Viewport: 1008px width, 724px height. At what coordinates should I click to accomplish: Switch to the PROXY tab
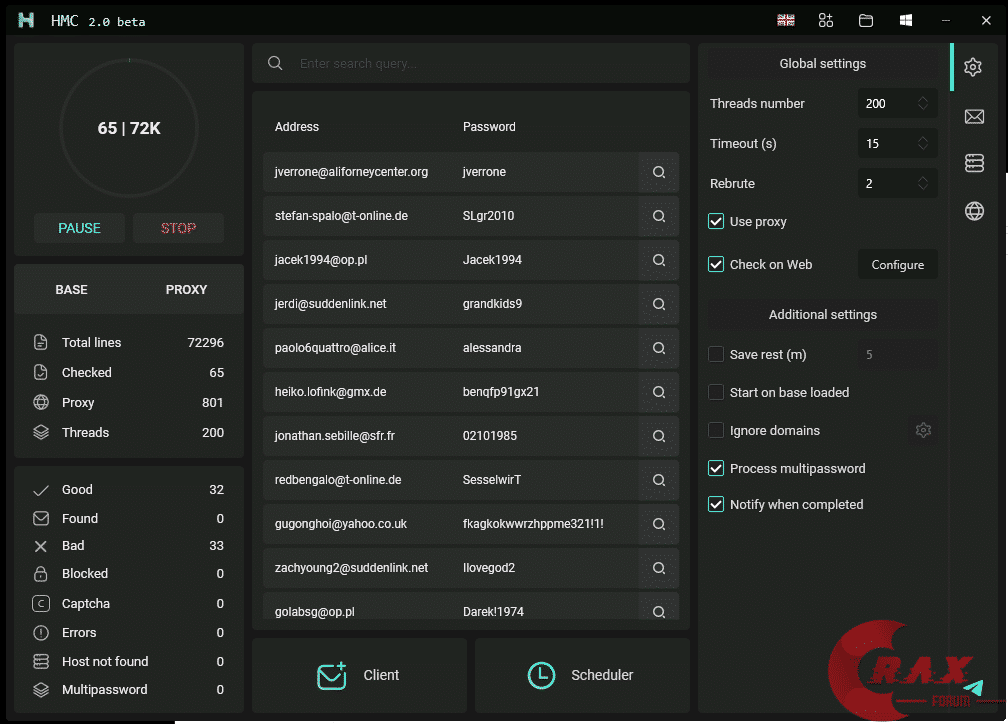tap(186, 289)
